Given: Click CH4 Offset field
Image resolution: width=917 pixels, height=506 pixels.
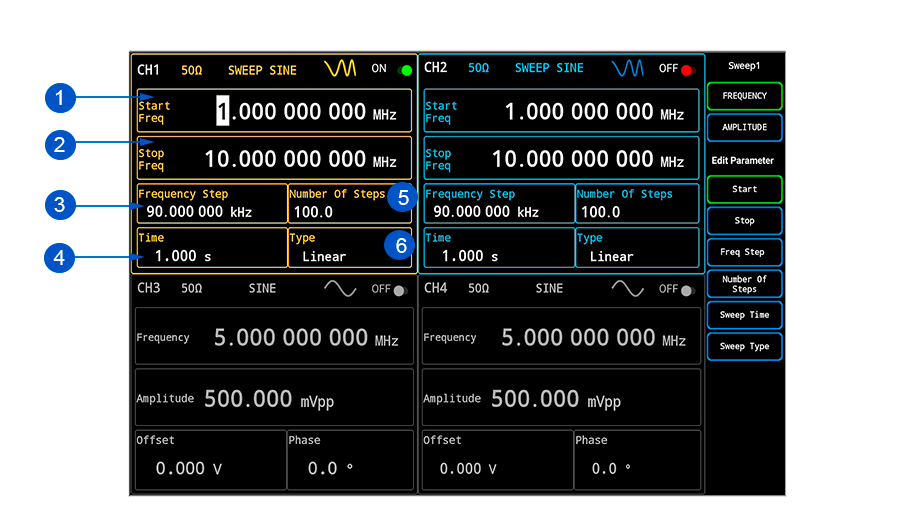Looking at the screenshot, I should coord(498,460).
